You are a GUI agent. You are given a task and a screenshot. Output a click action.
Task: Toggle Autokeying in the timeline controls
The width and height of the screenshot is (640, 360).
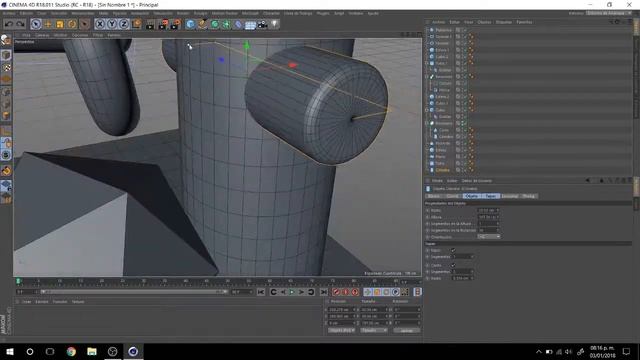click(x=346, y=292)
